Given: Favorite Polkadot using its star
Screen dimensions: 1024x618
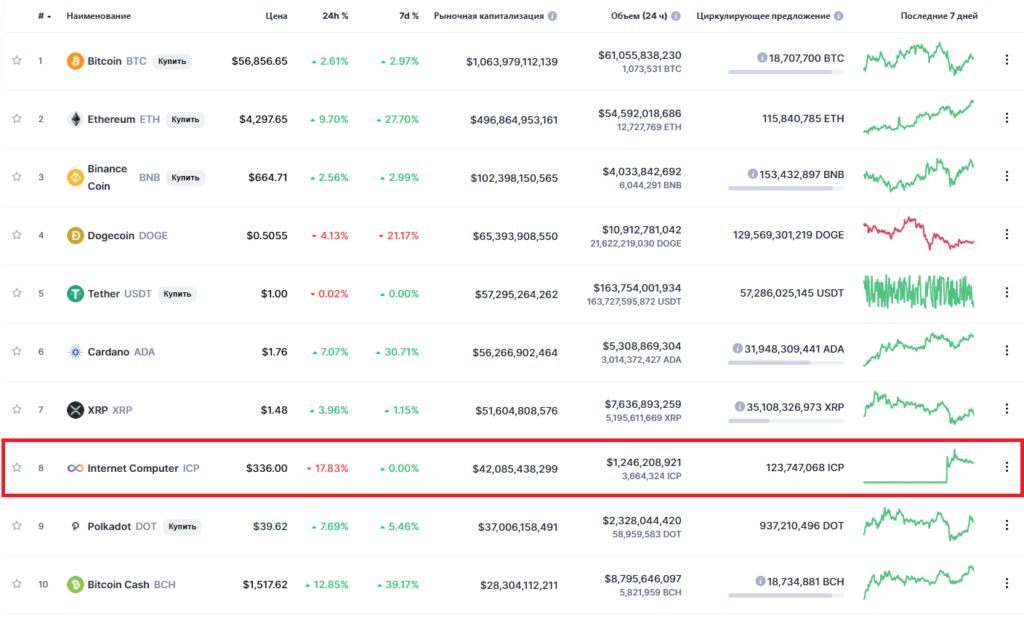Looking at the screenshot, I should click(x=17, y=526).
